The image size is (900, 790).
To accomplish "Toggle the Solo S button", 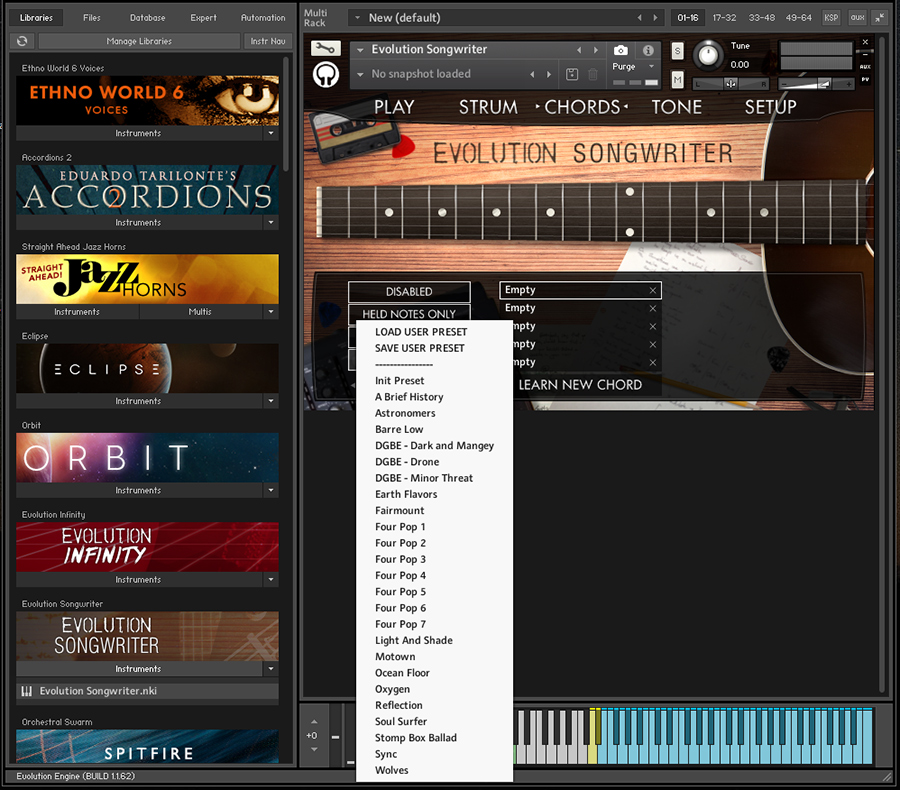I will click(677, 51).
